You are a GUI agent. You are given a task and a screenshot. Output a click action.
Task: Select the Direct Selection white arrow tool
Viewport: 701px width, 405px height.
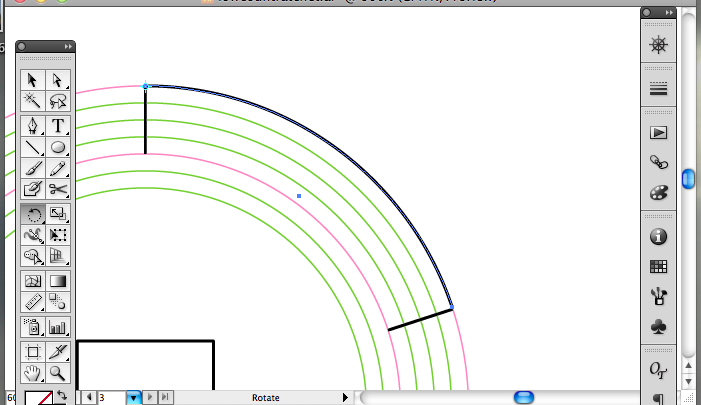coord(58,80)
